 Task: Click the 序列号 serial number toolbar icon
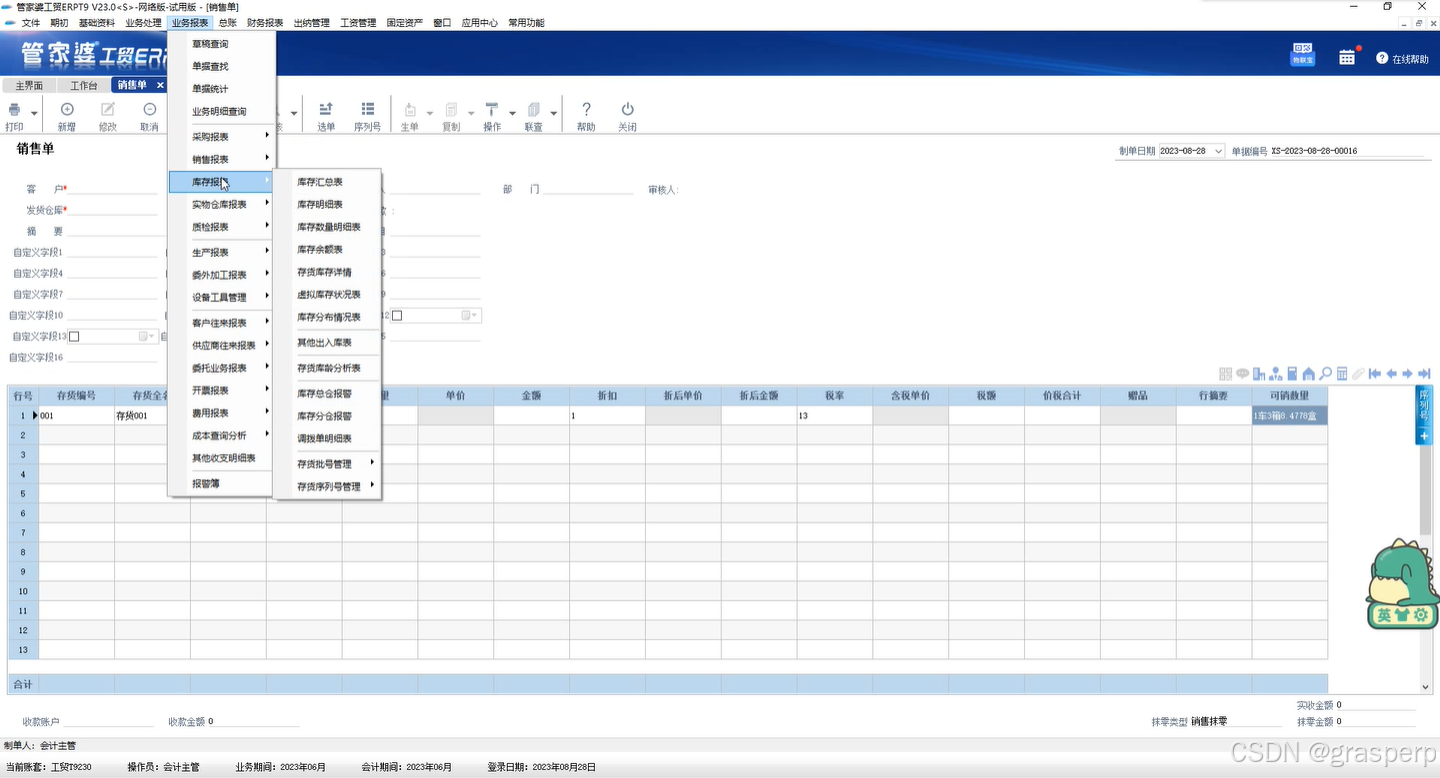368,110
